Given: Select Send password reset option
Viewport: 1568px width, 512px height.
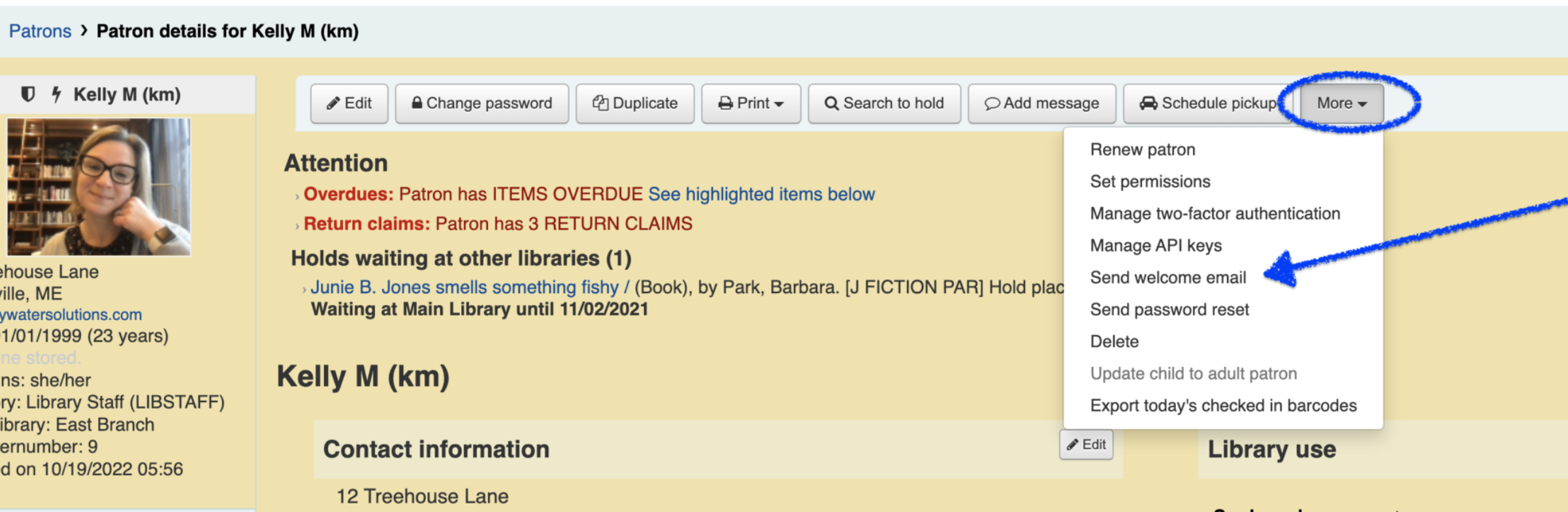Looking at the screenshot, I should 1169,310.
